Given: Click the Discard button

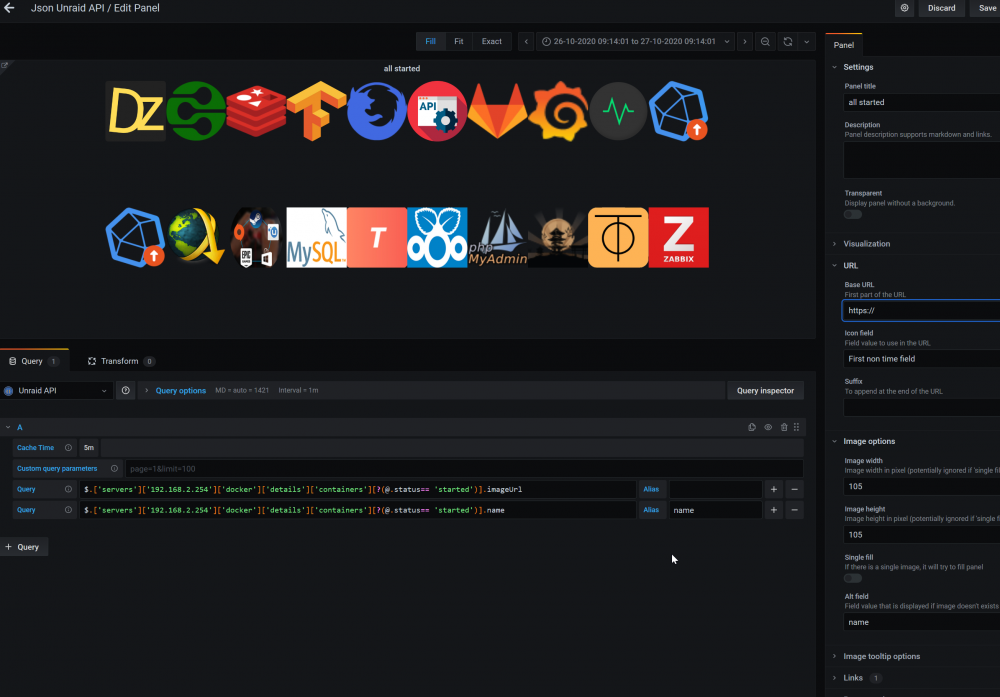Looking at the screenshot, I should click(x=941, y=8).
